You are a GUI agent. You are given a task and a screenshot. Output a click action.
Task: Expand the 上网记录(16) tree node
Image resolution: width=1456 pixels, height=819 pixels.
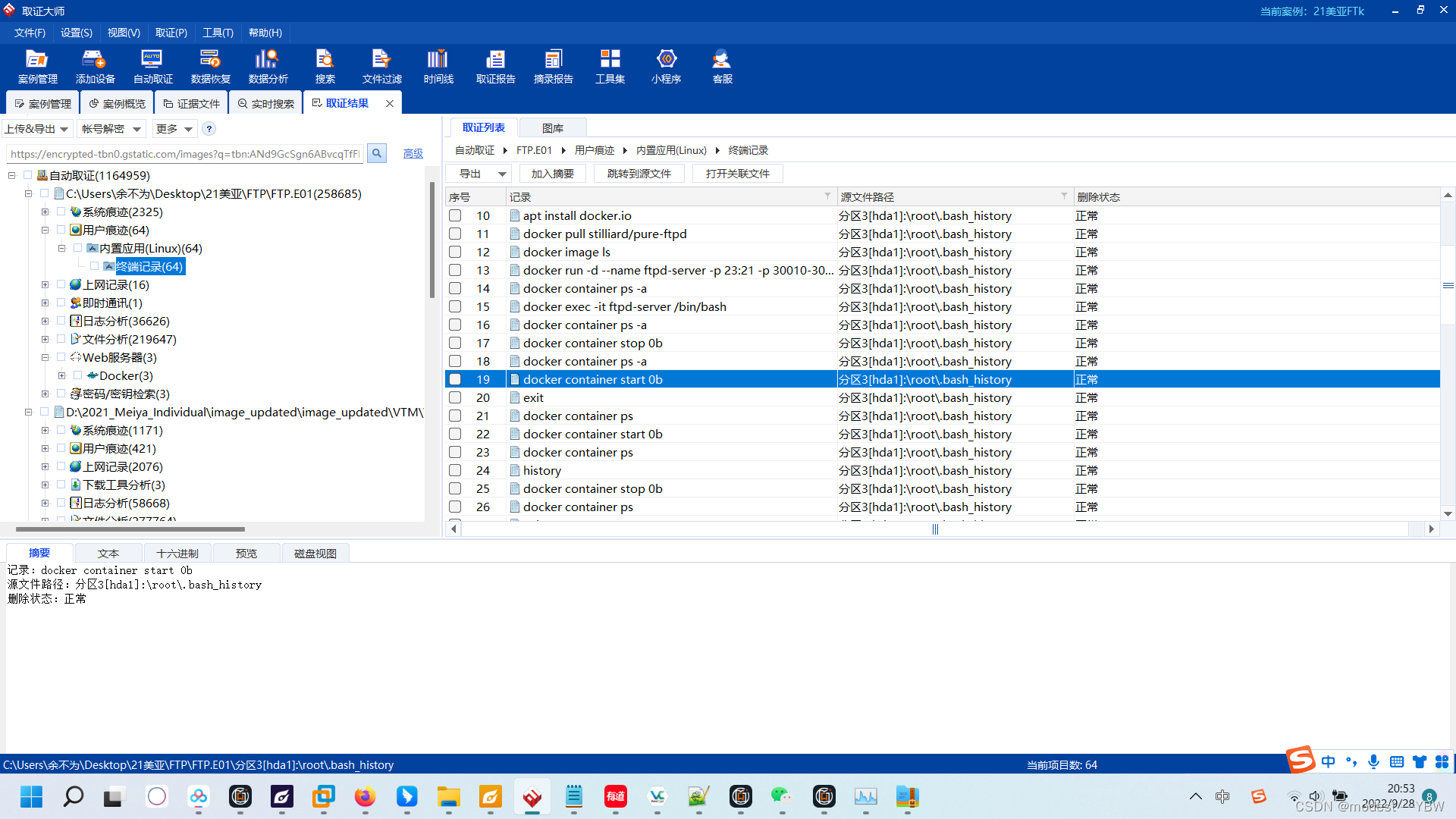(x=45, y=285)
